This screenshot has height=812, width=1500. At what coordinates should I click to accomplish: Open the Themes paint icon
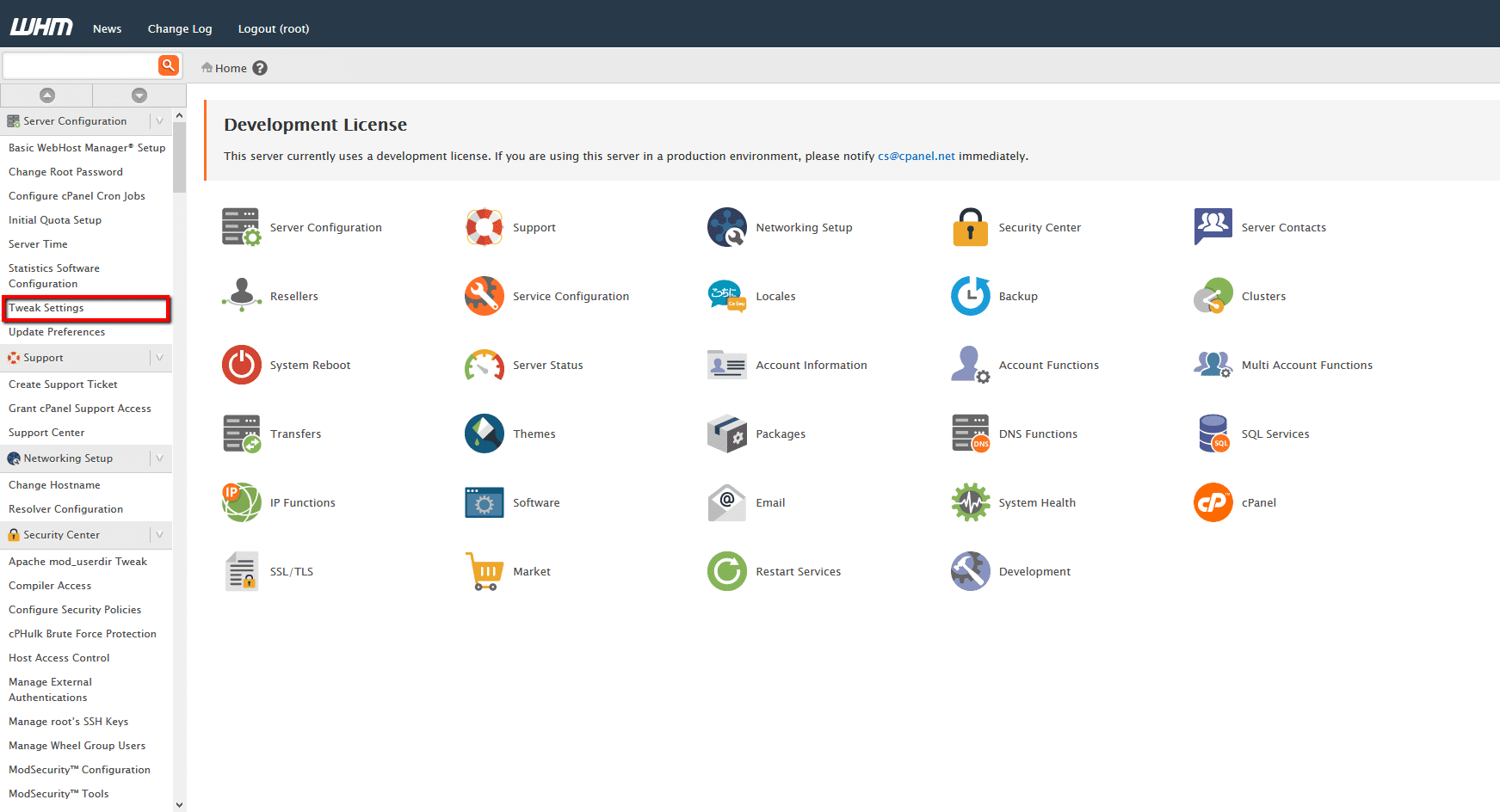tap(485, 434)
